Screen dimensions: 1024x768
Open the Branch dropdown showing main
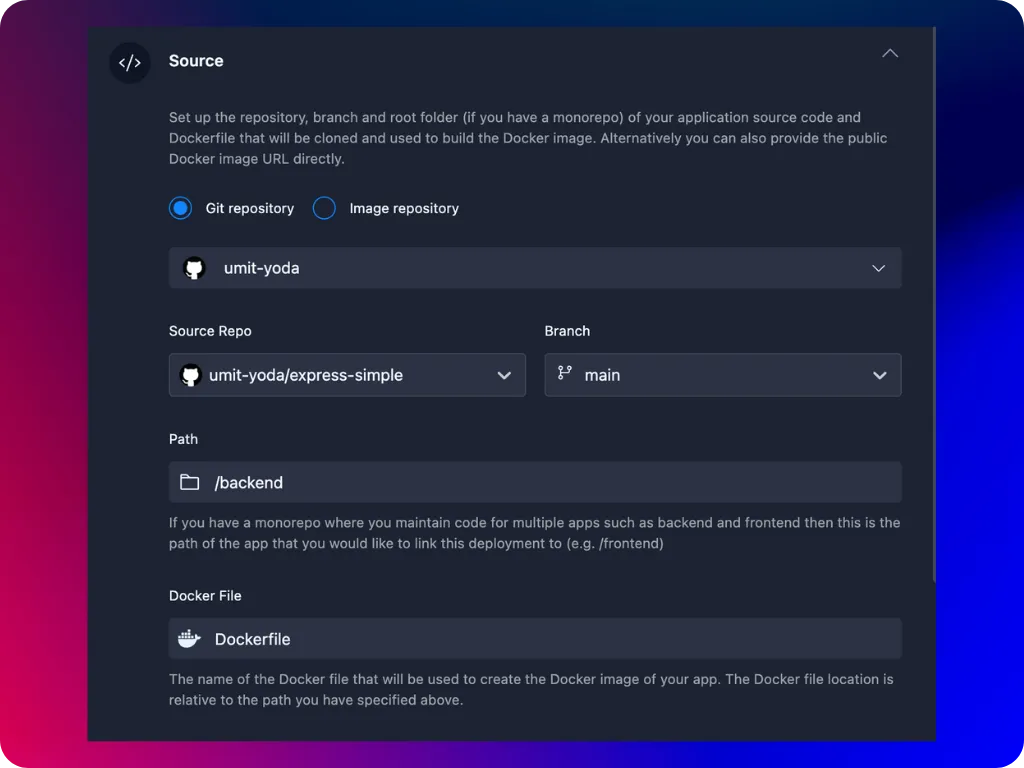click(722, 375)
